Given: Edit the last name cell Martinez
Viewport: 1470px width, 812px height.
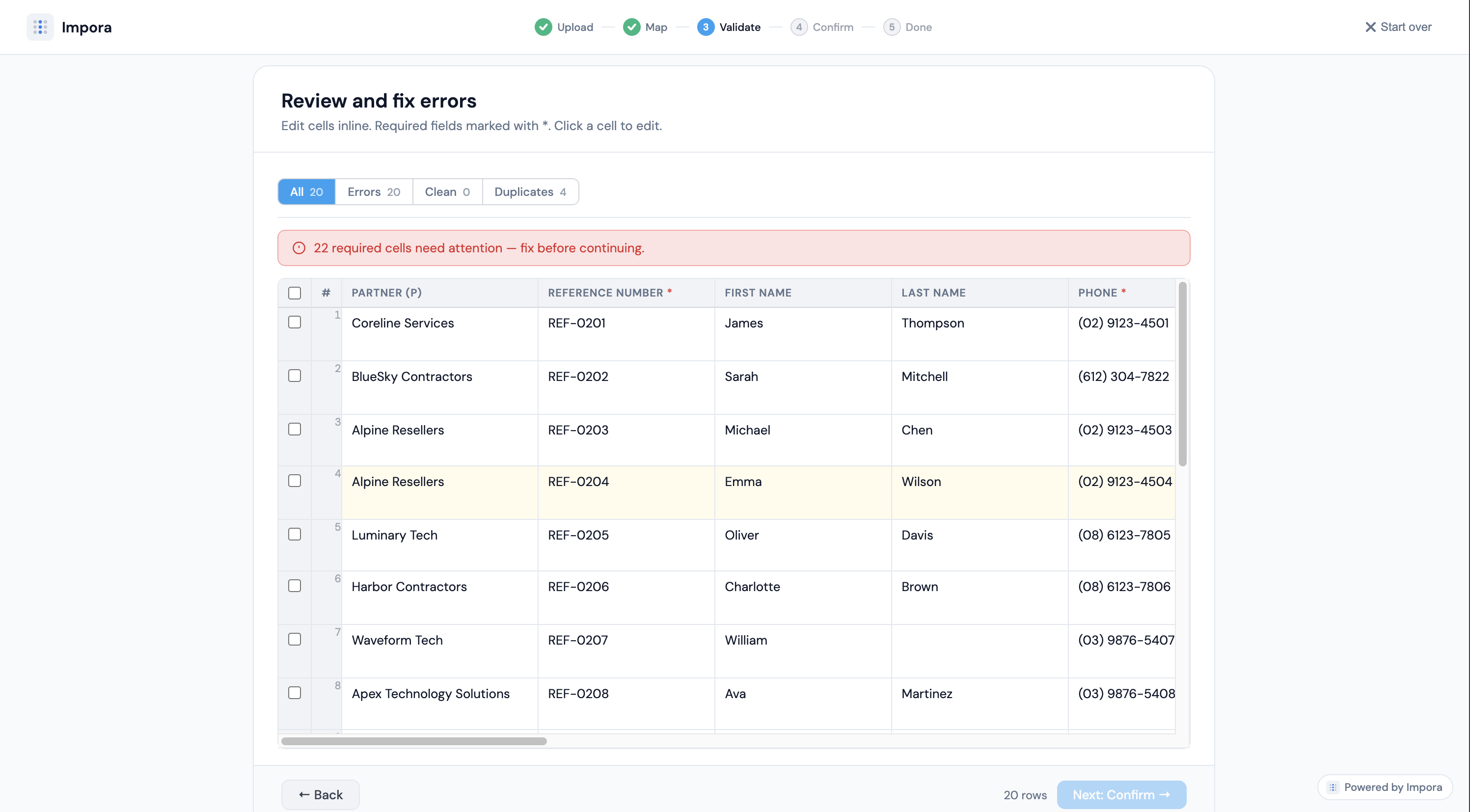Looking at the screenshot, I should coord(979,704).
